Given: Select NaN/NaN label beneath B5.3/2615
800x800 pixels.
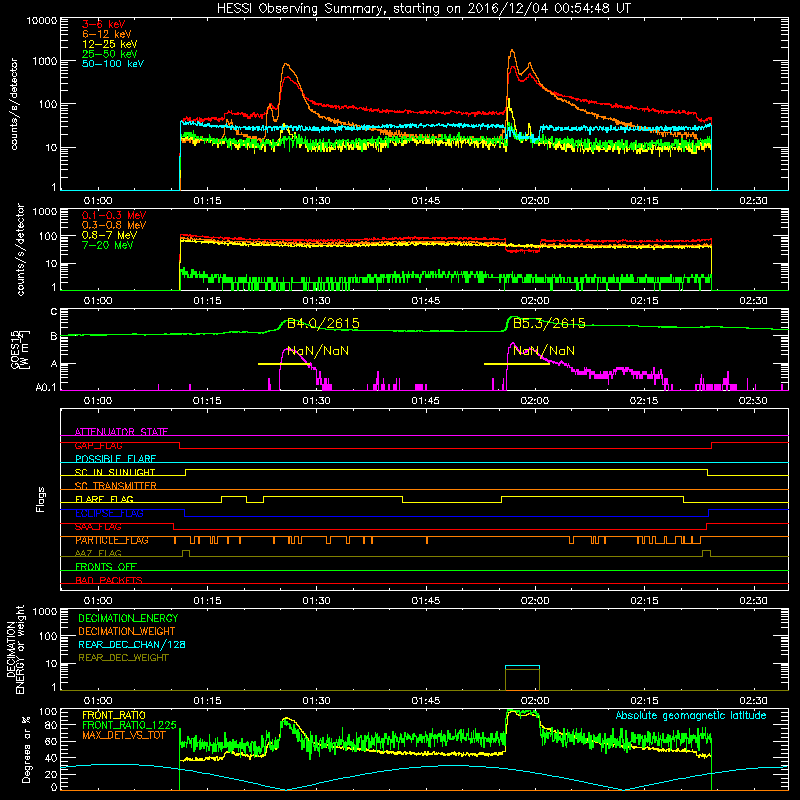Looking at the screenshot, I should click(x=544, y=351).
